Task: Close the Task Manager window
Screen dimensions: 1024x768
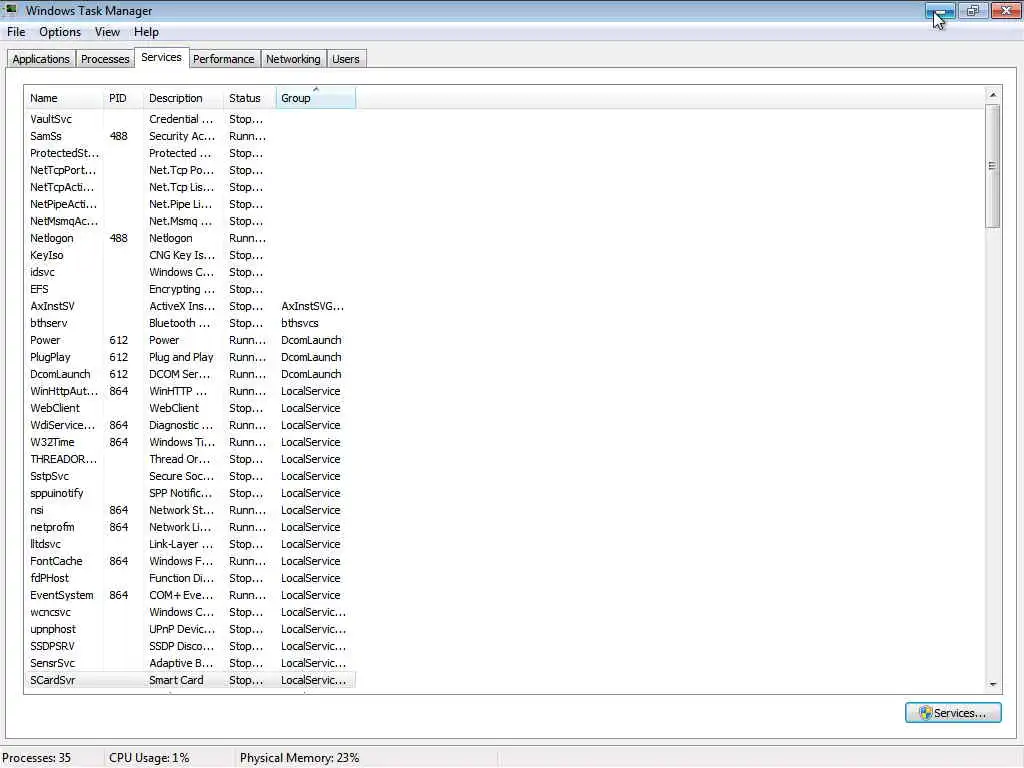Action: [x=1006, y=10]
